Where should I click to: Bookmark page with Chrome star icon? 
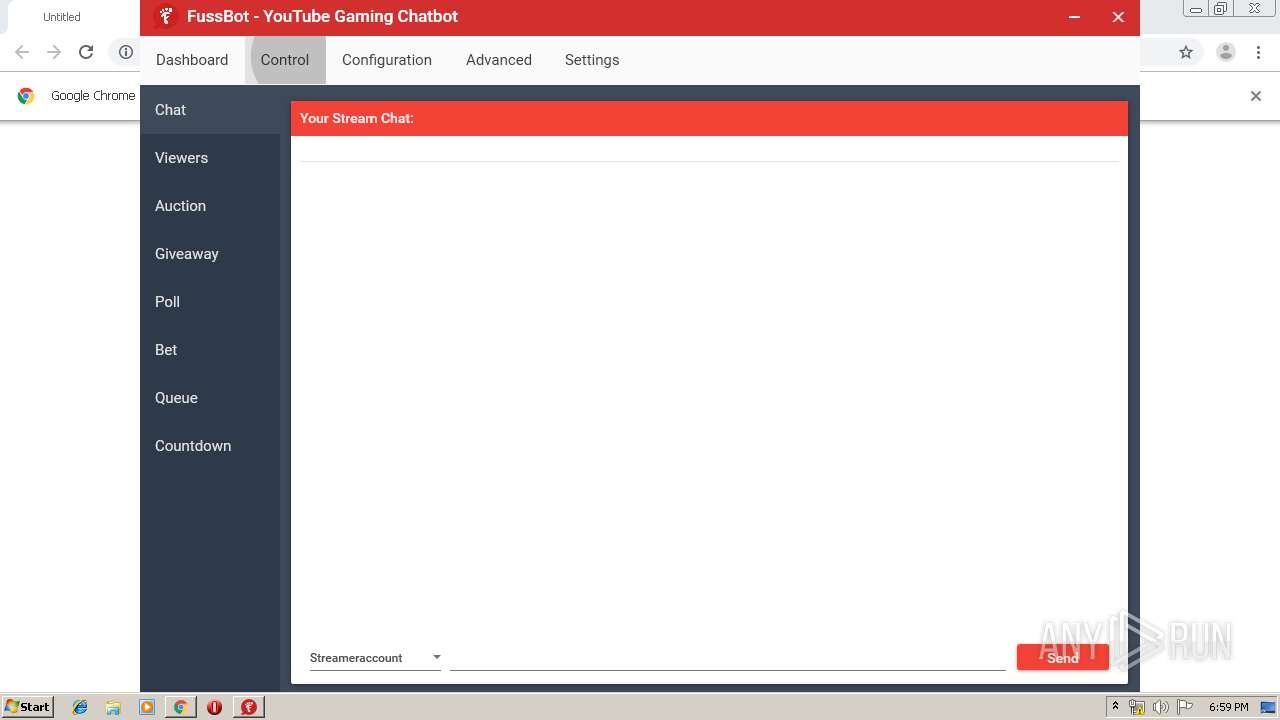tap(1186, 52)
